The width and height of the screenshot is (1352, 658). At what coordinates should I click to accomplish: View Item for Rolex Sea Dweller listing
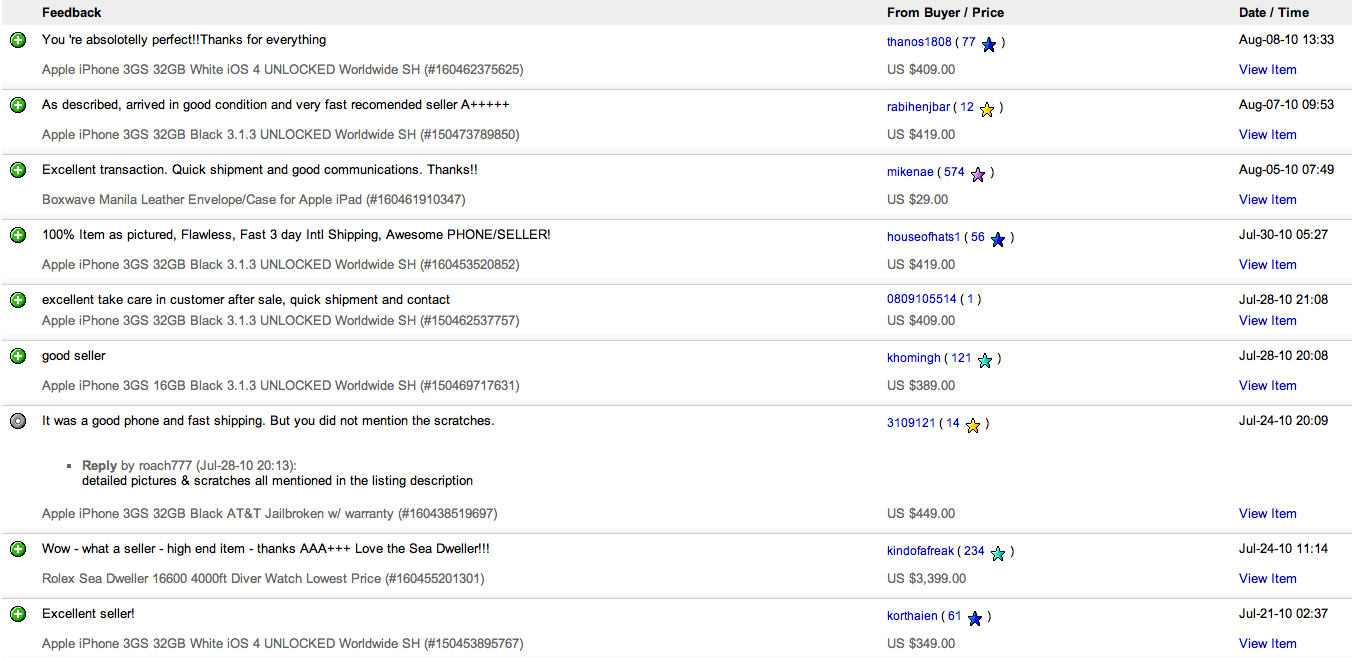pos(1267,579)
